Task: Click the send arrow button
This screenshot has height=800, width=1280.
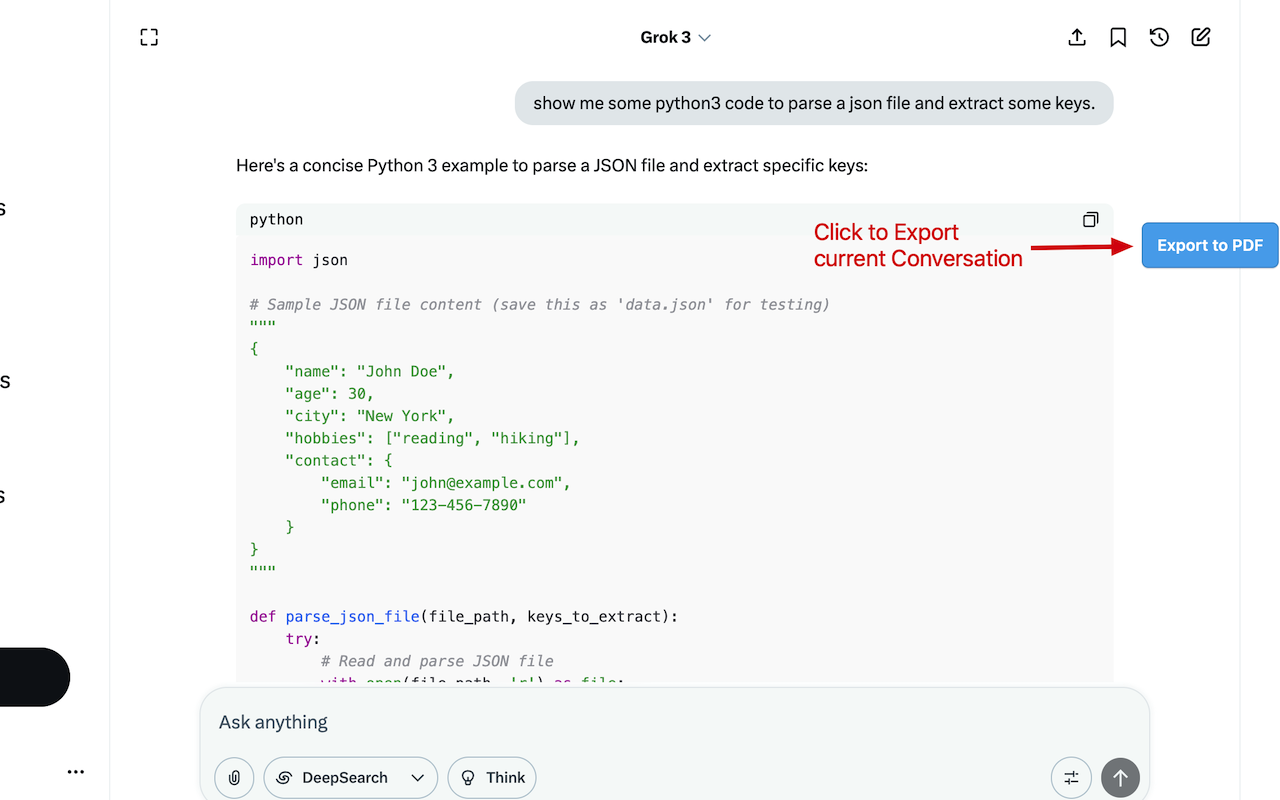Action: [1120, 777]
